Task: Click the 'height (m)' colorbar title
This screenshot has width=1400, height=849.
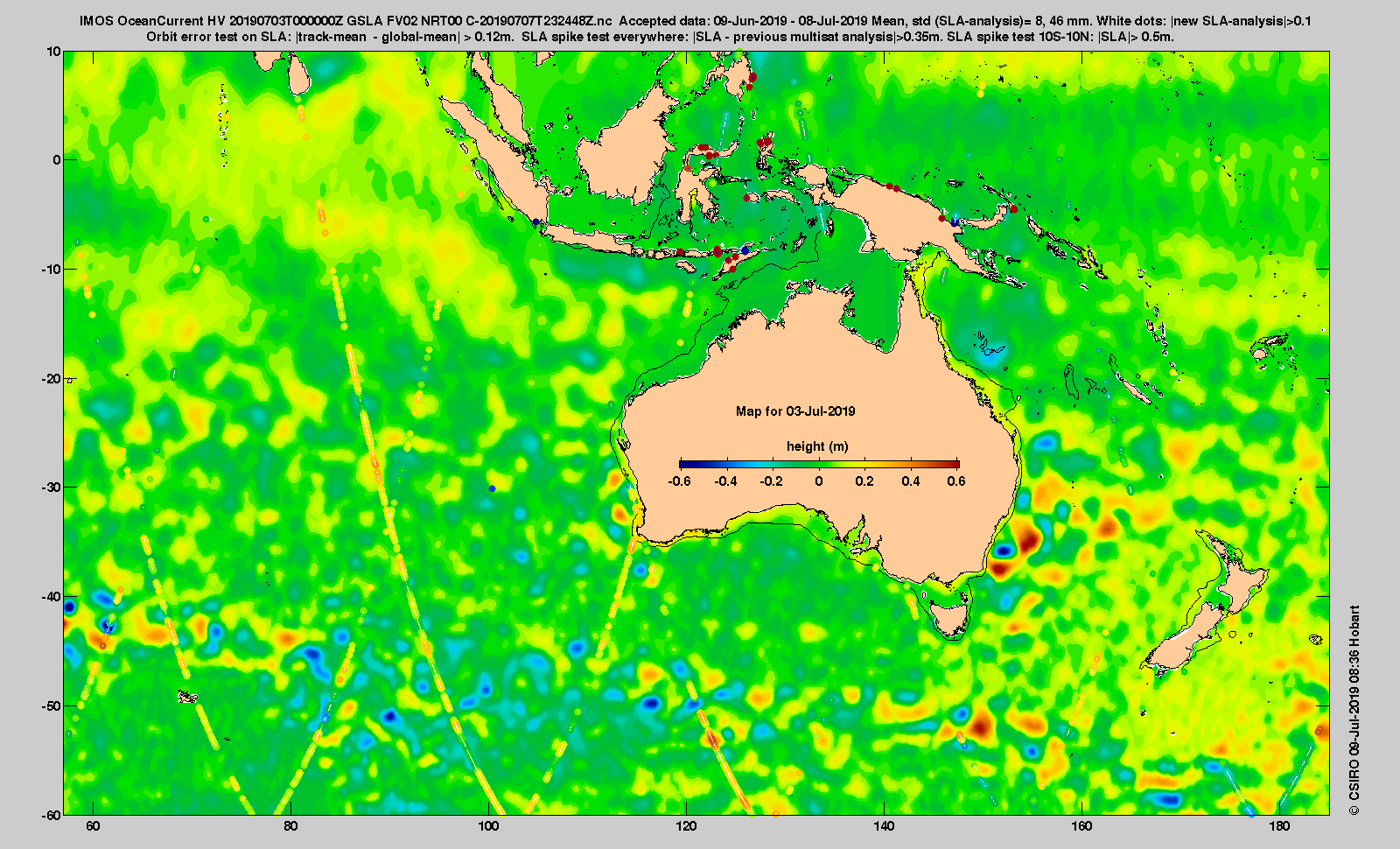Action: [x=817, y=446]
